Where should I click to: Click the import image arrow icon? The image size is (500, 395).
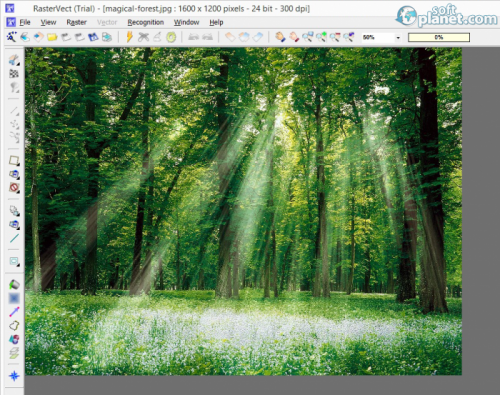tap(39, 37)
